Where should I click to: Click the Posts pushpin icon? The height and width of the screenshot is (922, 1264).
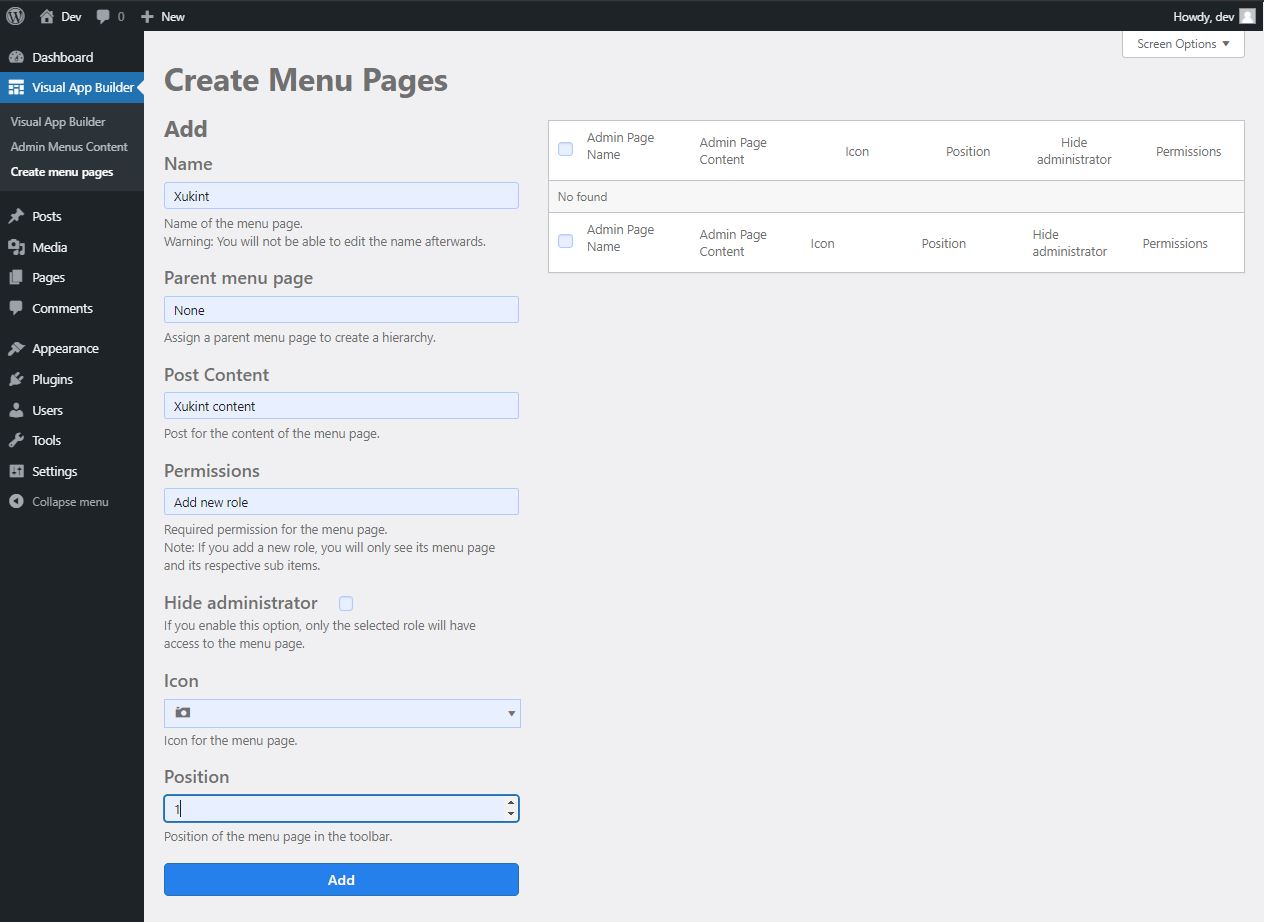16,216
